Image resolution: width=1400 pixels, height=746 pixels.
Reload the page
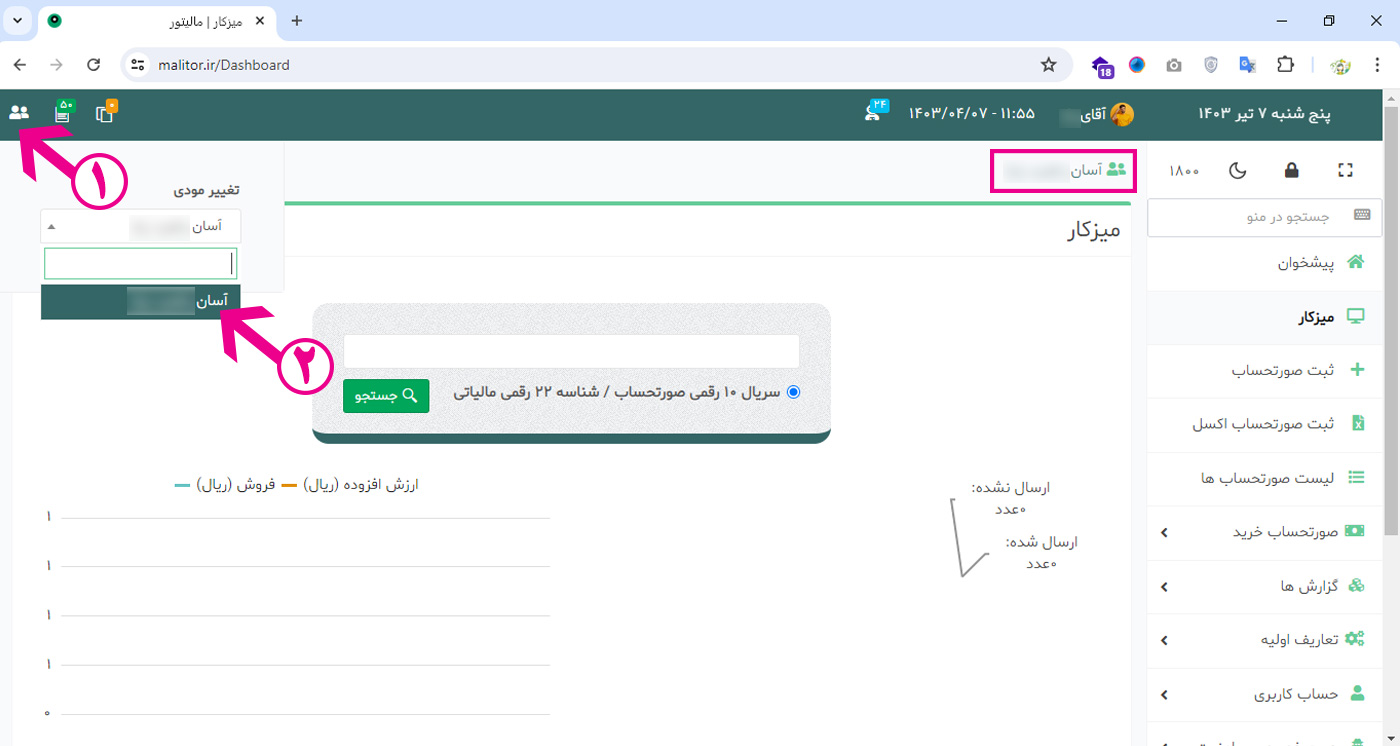coord(94,65)
